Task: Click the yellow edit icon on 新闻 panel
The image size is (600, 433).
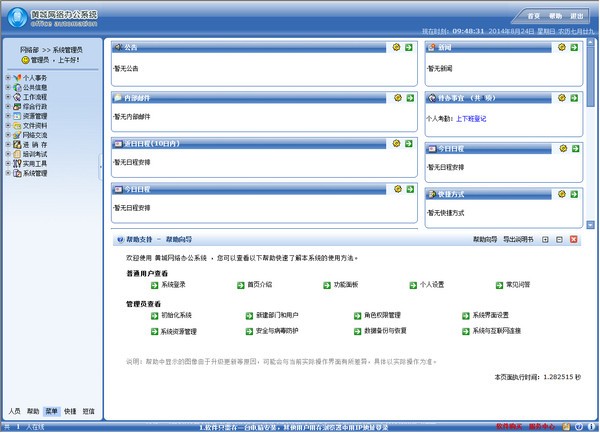Action: tap(564, 47)
